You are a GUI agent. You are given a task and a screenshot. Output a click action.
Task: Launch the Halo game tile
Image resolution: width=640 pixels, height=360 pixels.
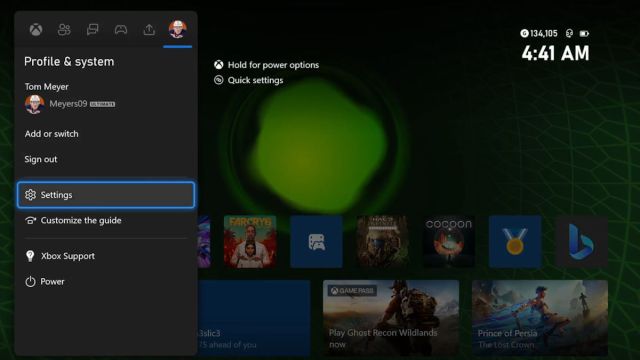coord(382,242)
